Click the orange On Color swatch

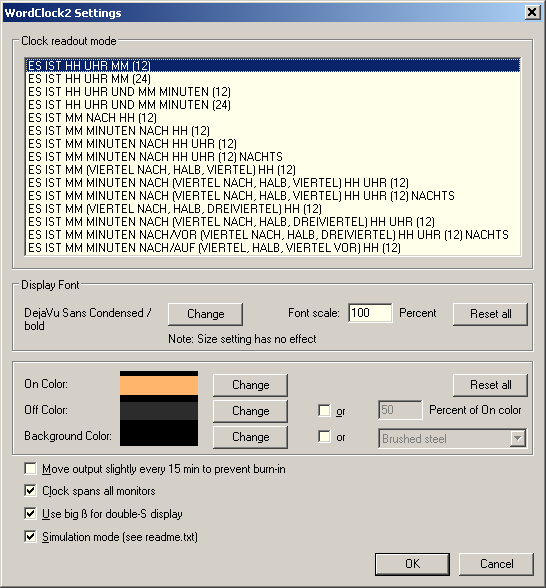159,385
